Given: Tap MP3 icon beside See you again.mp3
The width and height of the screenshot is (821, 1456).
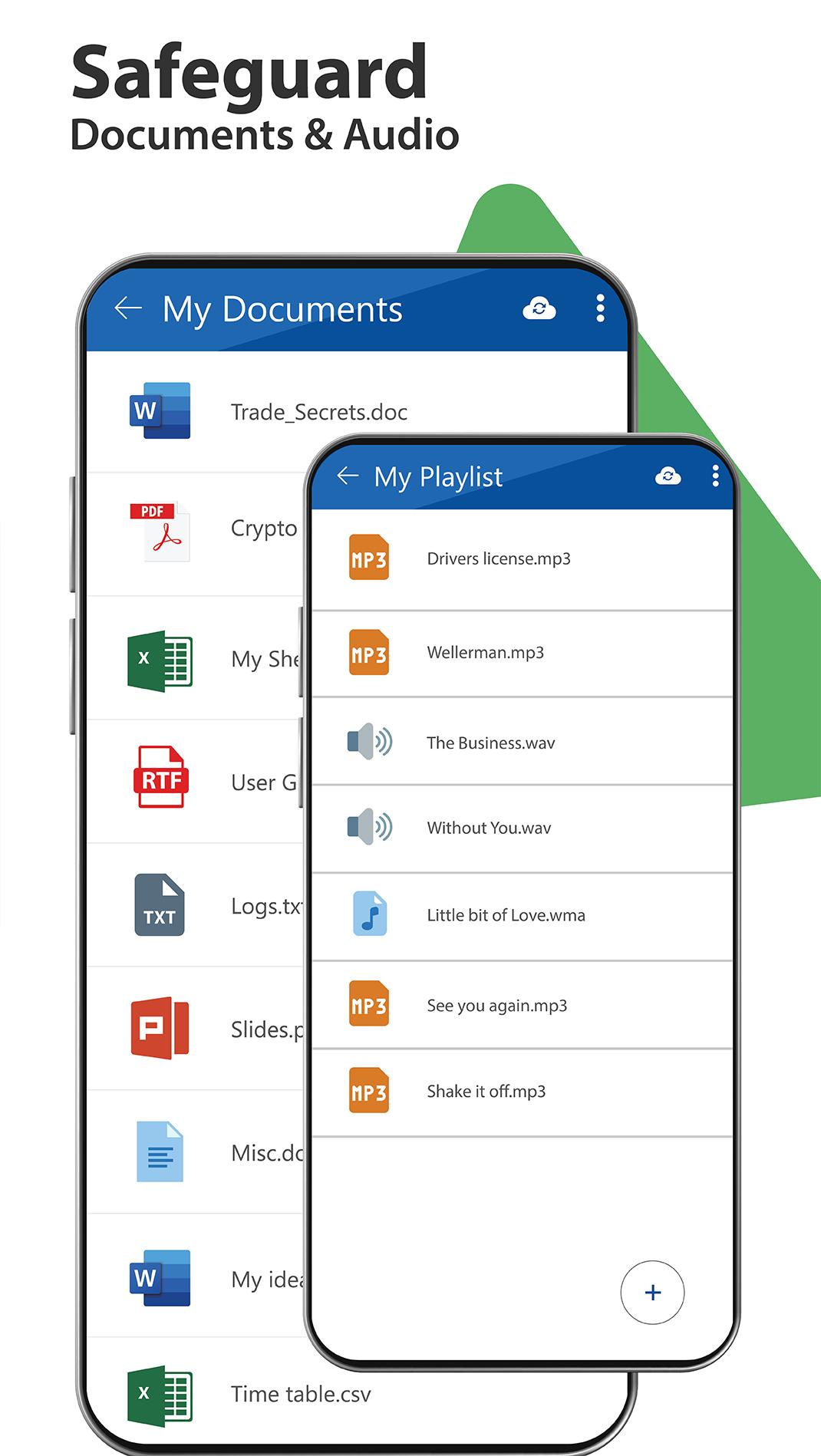Looking at the screenshot, I should pyautogui.click(x=369, y=1003).
